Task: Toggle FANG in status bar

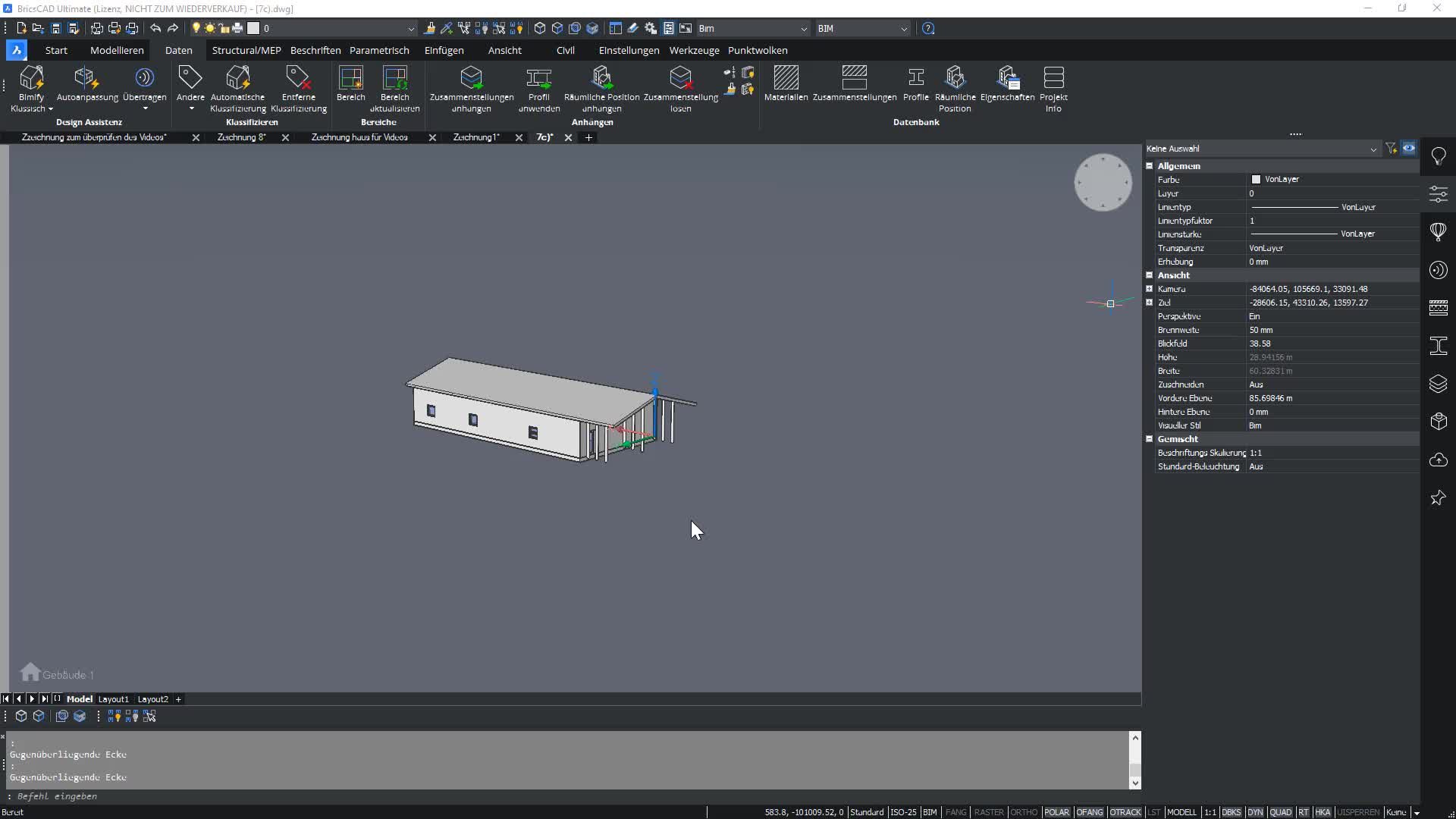Action: pyautogui.click(x=955, y=812)
